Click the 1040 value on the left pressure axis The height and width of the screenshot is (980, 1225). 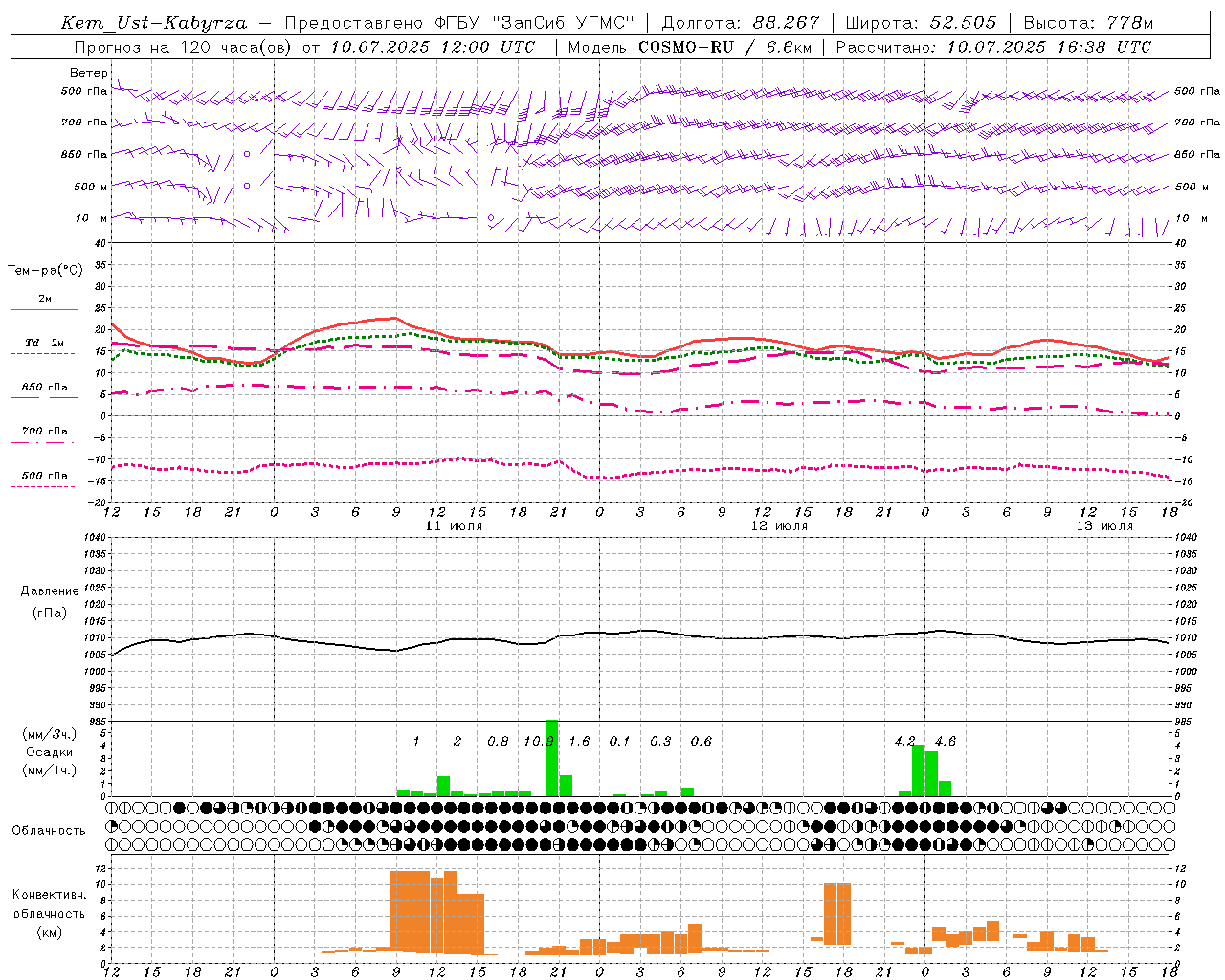point(94,537)
